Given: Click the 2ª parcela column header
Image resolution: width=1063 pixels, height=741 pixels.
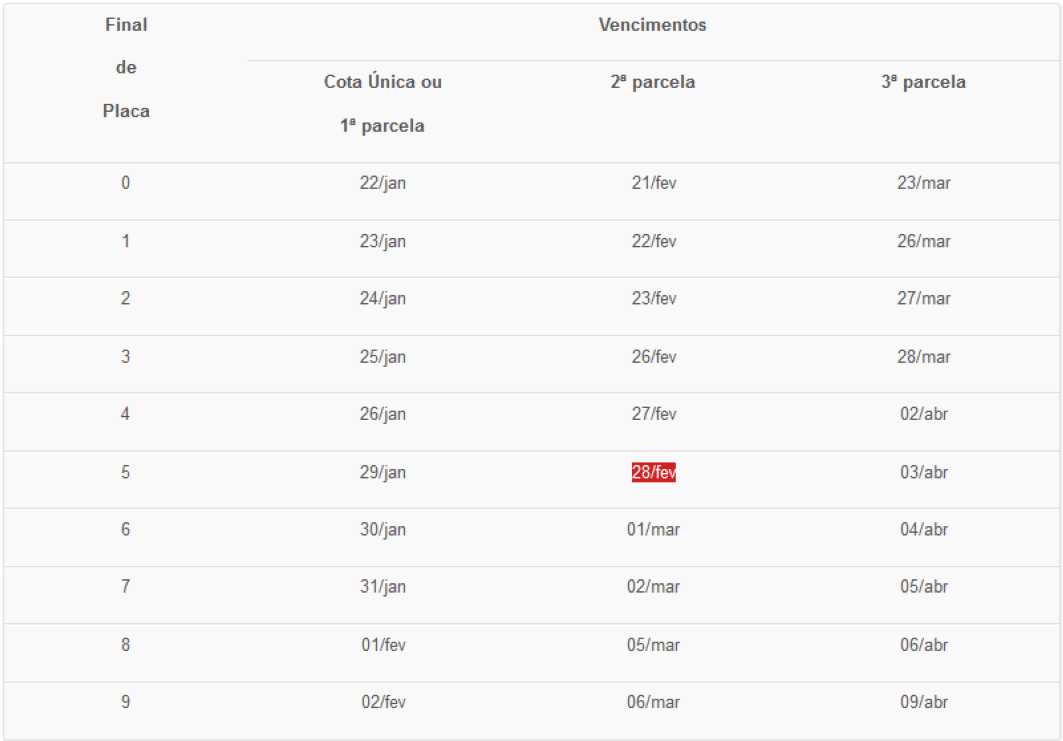Looking at the screenshot, I should pyautogui.click(x=652, y=82).
